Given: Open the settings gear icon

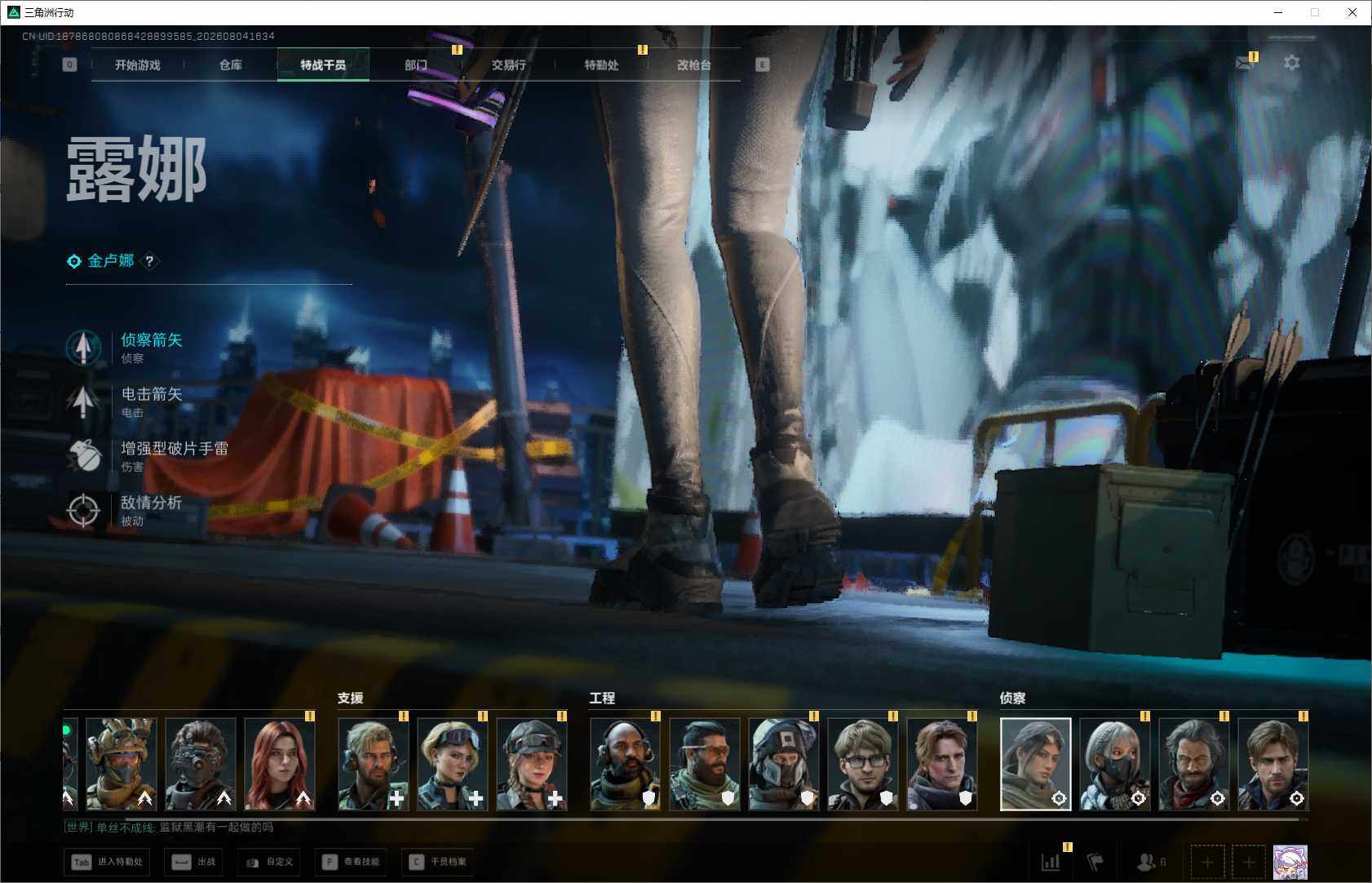Looking at the screenshot, I should (1292, 63).
